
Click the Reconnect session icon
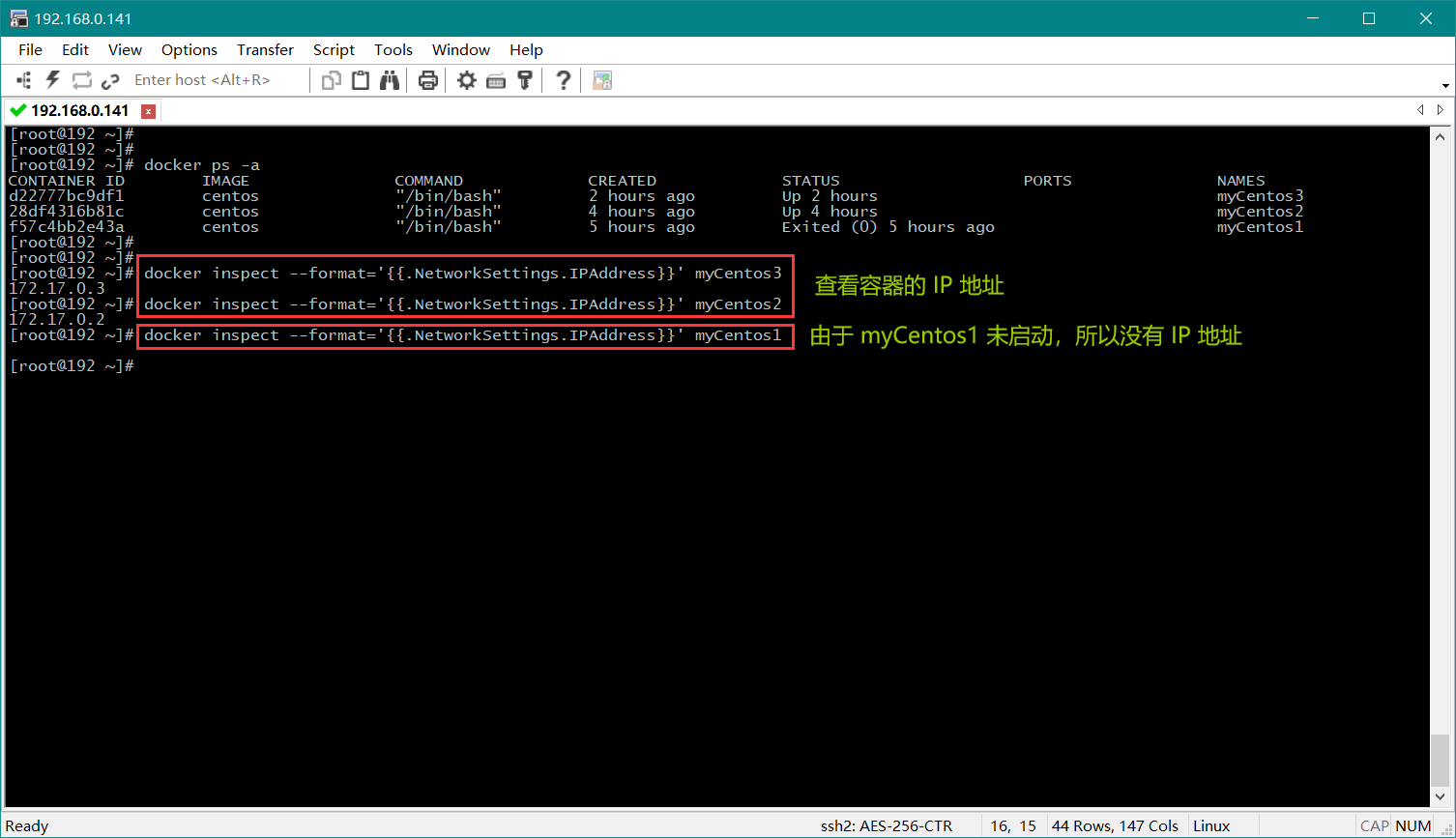[81, 80]
